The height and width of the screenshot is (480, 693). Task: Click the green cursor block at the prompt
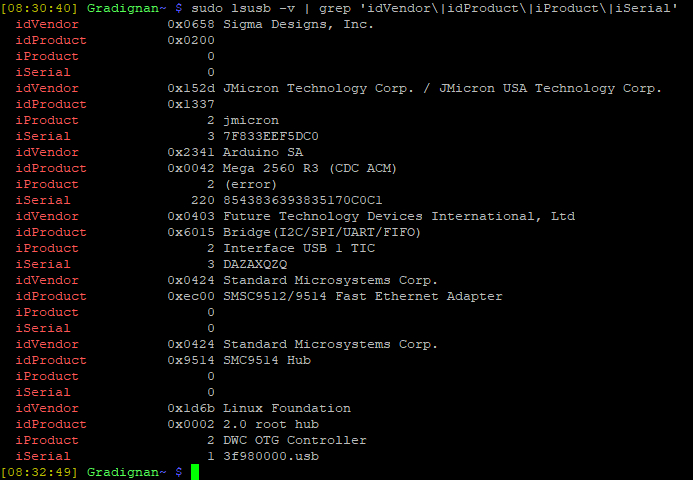pyautogui.click(x=195, y=472)
